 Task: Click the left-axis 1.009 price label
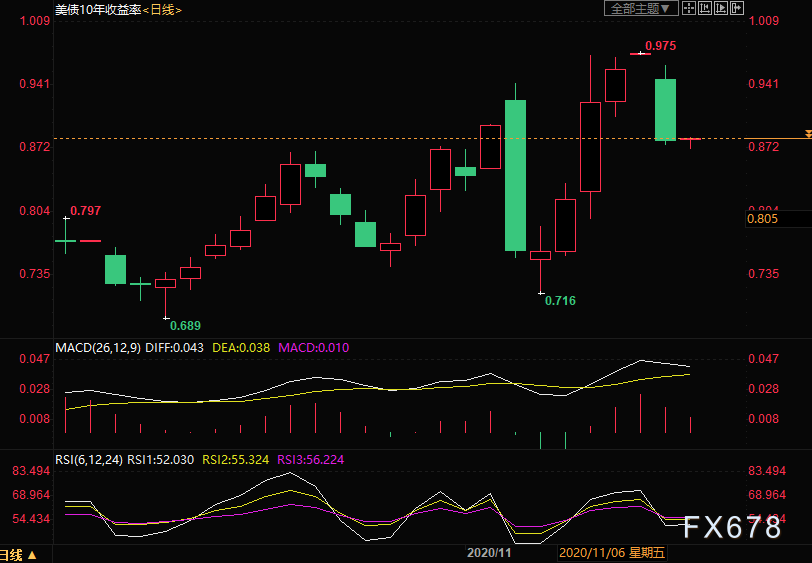click(35, 21)
